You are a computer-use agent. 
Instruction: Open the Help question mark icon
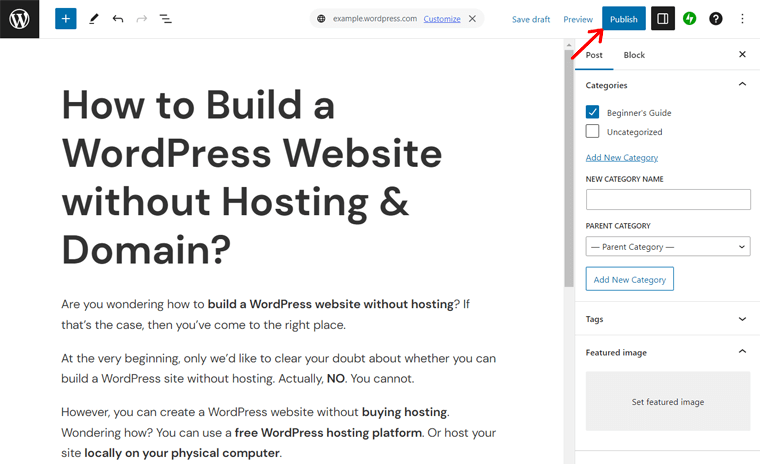(x=716, y=19)
